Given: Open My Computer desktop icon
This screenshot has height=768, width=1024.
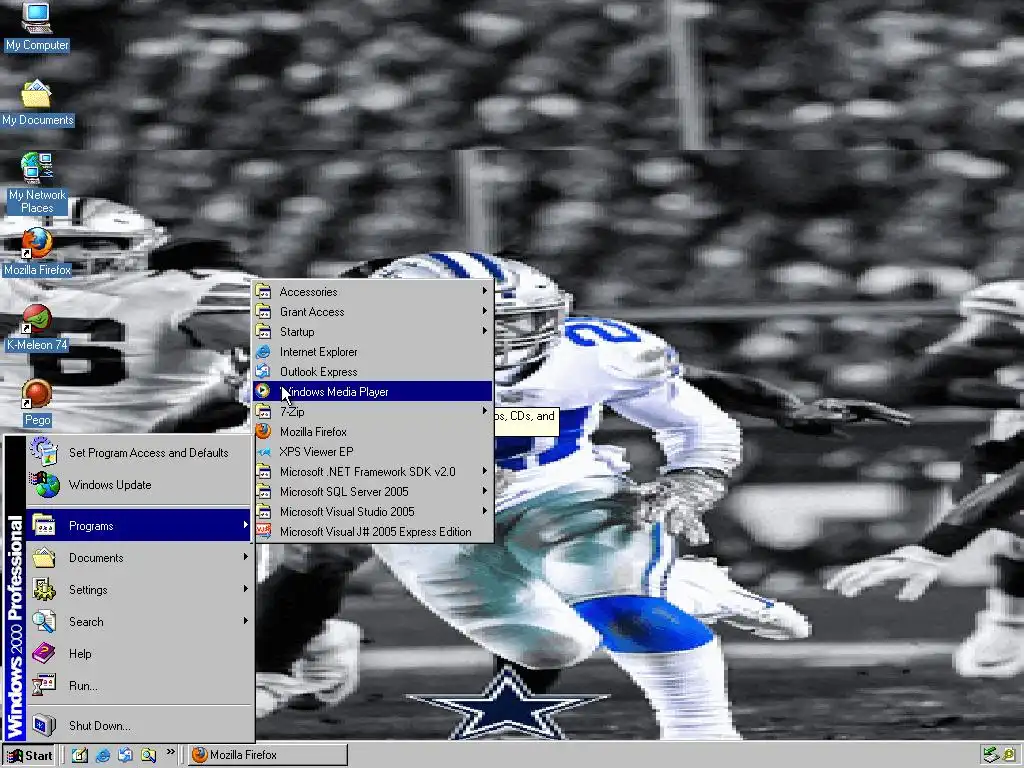Looking at the screenshot, I should [x=37, y=26].
